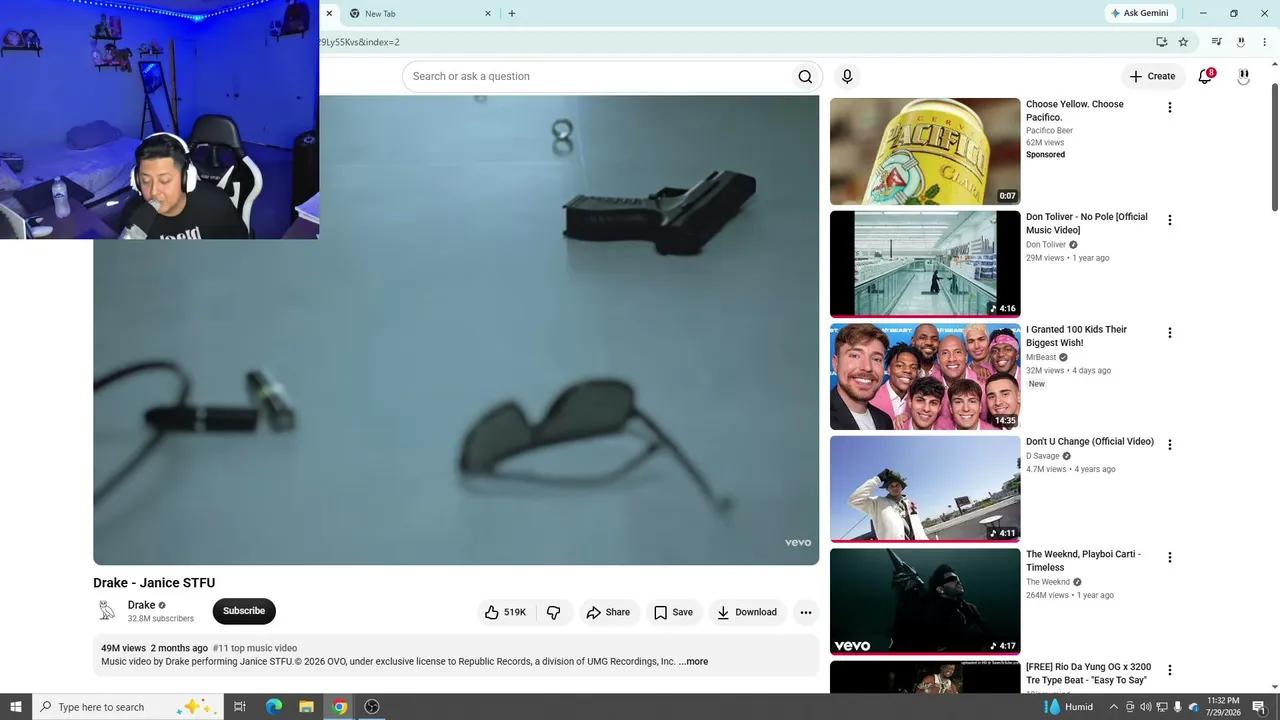Like the video with 519K thumbs-up

click(505, 612)
